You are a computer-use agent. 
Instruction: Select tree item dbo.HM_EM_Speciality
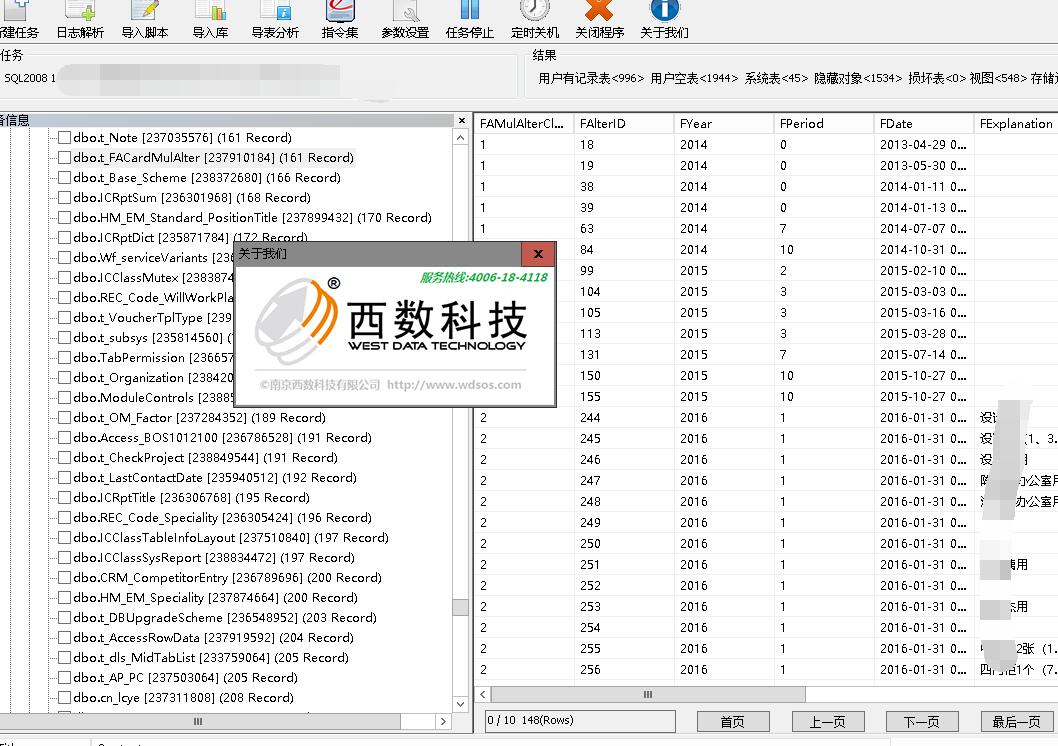tap(215, 598)
